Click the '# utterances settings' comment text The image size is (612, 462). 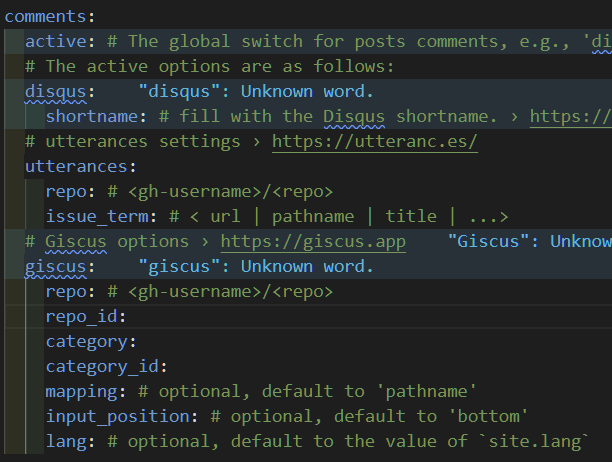coord(133,142)
